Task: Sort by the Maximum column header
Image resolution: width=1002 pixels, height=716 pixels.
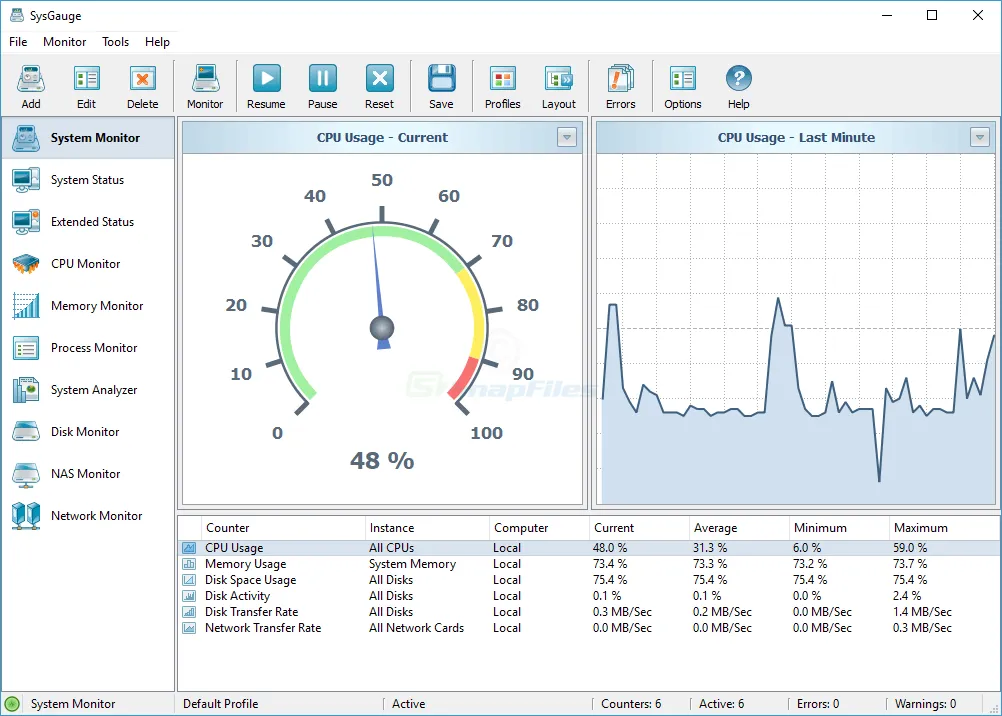Action: [944, 528]
